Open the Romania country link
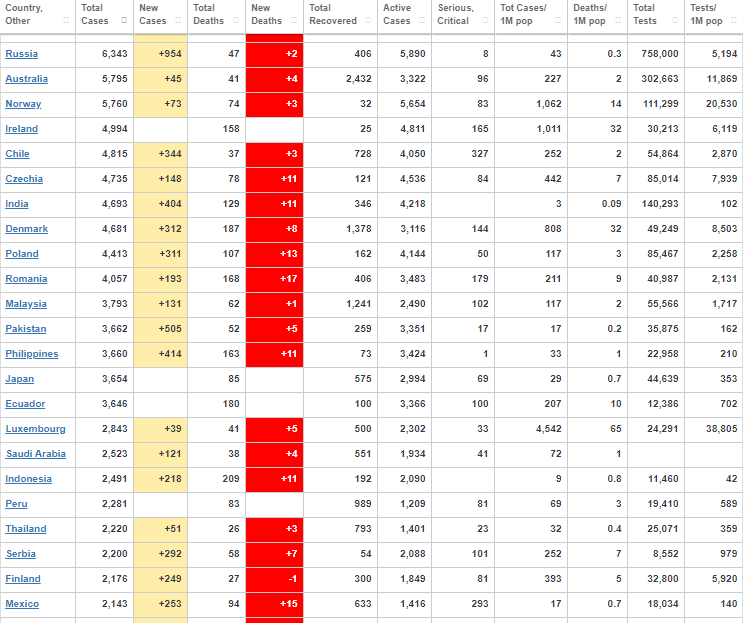Viewport: 744px width, 623px height. point(26,279)
